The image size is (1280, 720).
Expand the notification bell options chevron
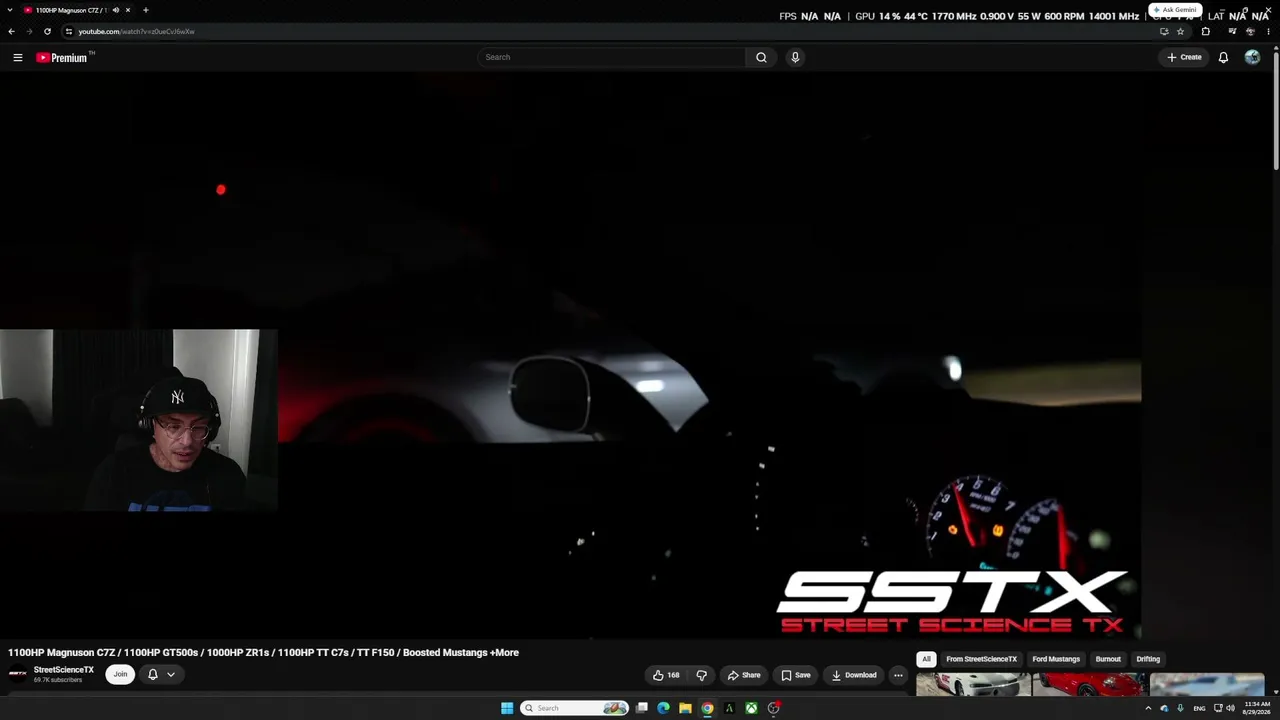[171, 675]
